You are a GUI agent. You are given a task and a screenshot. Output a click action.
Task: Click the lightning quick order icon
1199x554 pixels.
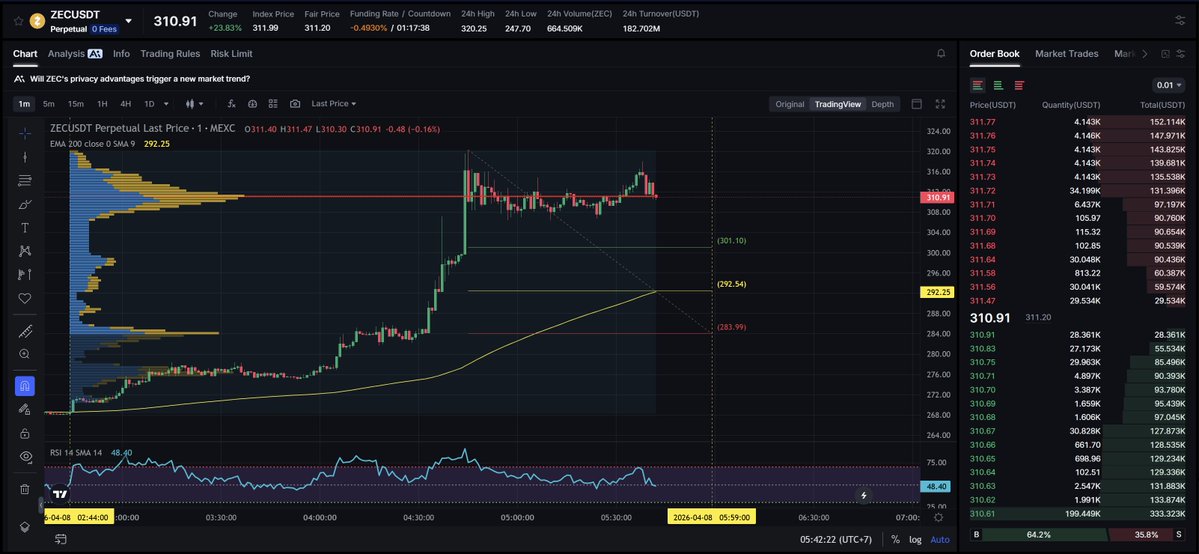[x=864, y=495]
